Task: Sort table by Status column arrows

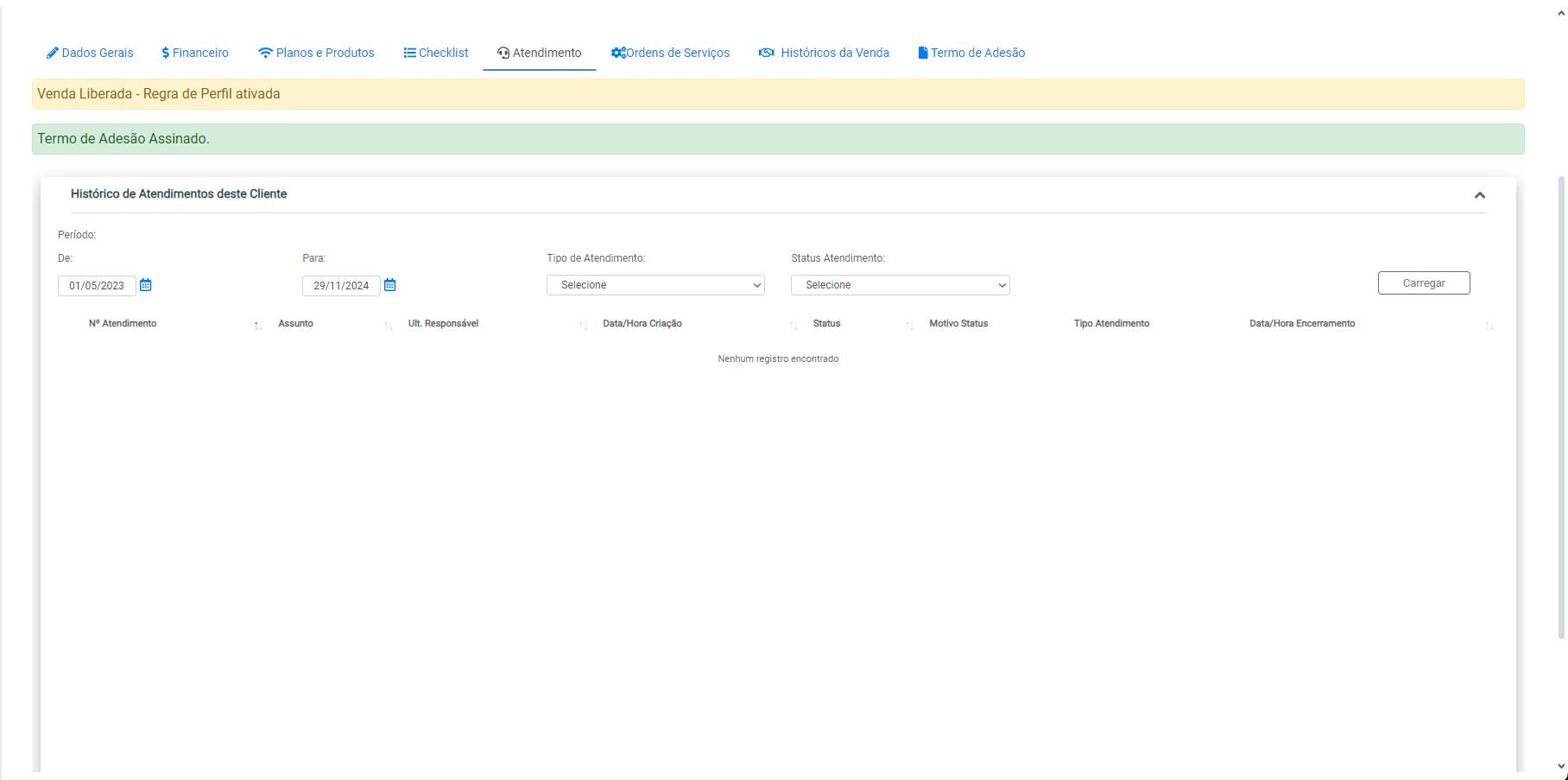Action: pyautogui.click(x=909, y=326)
